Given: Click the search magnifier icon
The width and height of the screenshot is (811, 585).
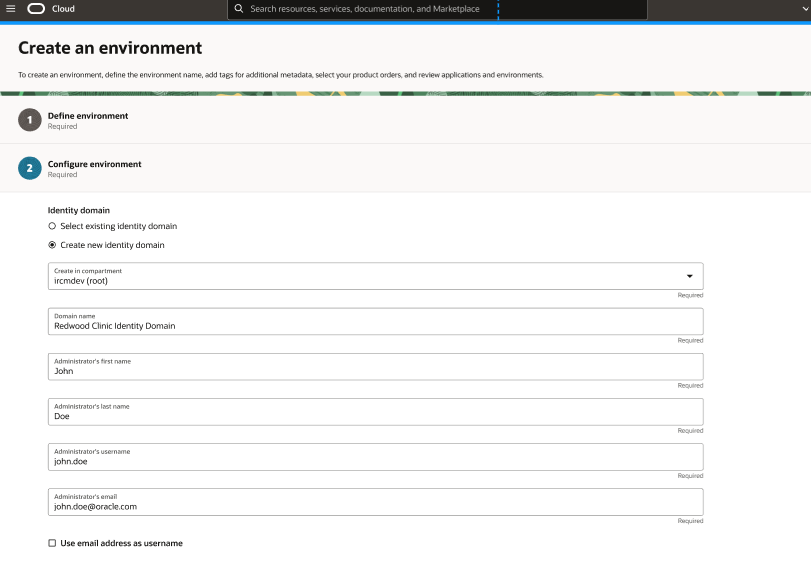Looking at the screenshot, I should 237,8.
